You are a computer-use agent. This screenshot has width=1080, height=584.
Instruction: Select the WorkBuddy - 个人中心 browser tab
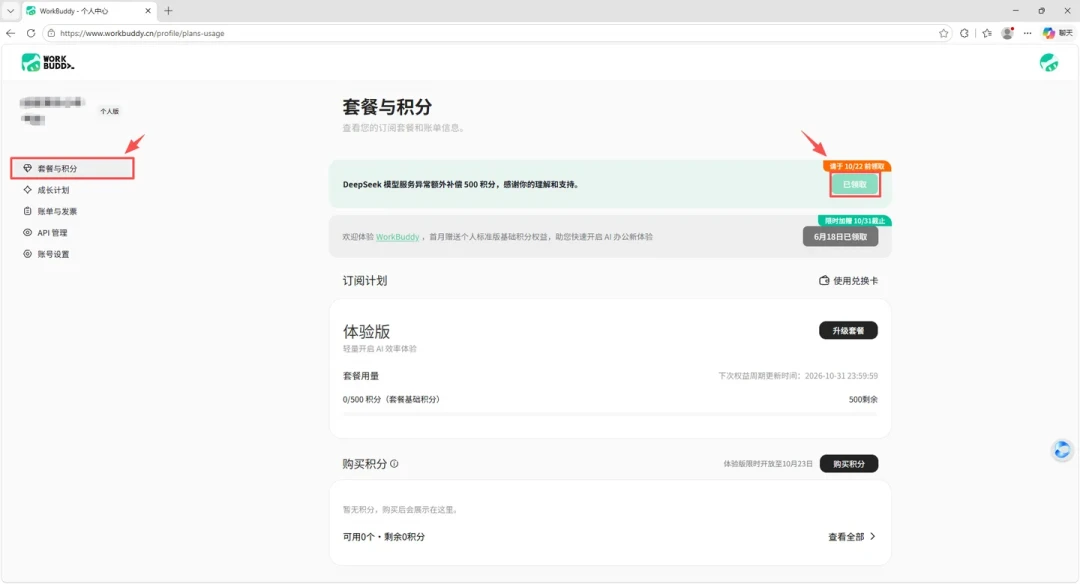point(89,11)
